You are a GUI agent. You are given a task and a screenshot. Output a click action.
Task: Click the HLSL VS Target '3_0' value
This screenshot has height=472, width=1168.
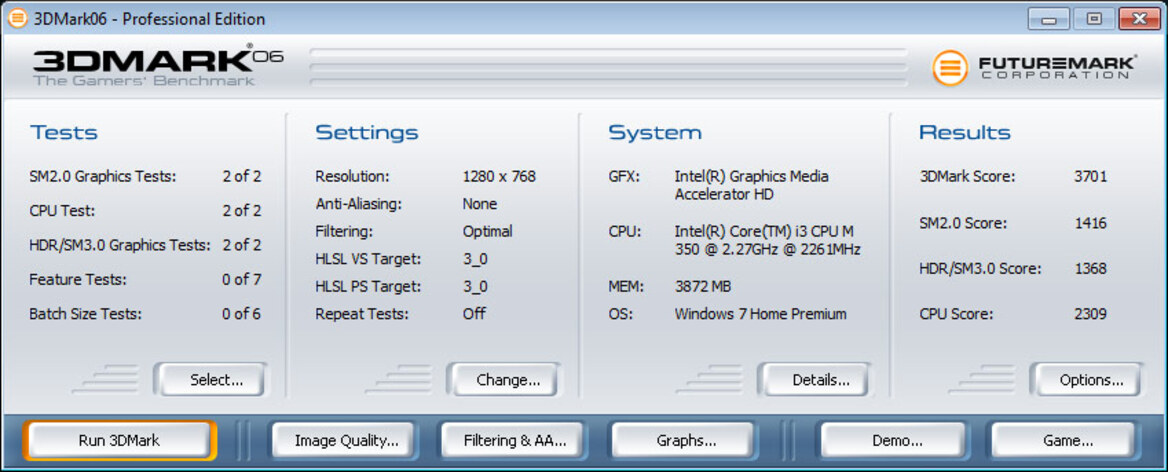point(474,259)
